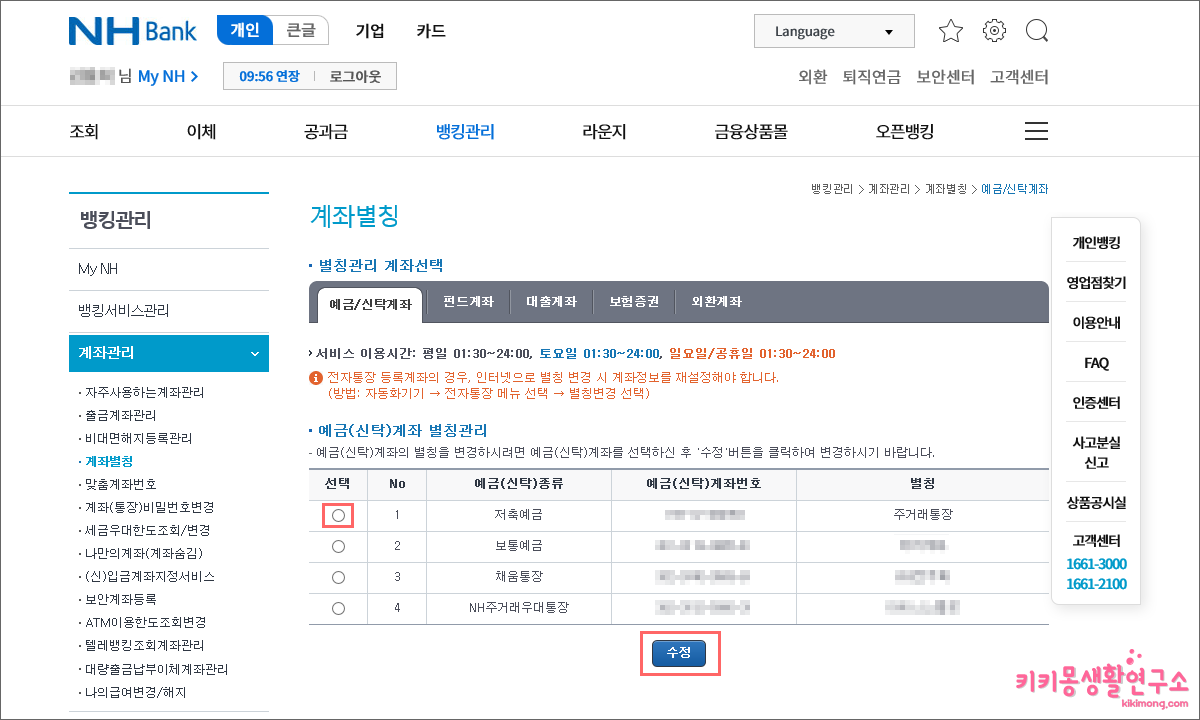
Task: Open the hamburger menu icon
Action: pyautogui.click(x=1036, y=130)
